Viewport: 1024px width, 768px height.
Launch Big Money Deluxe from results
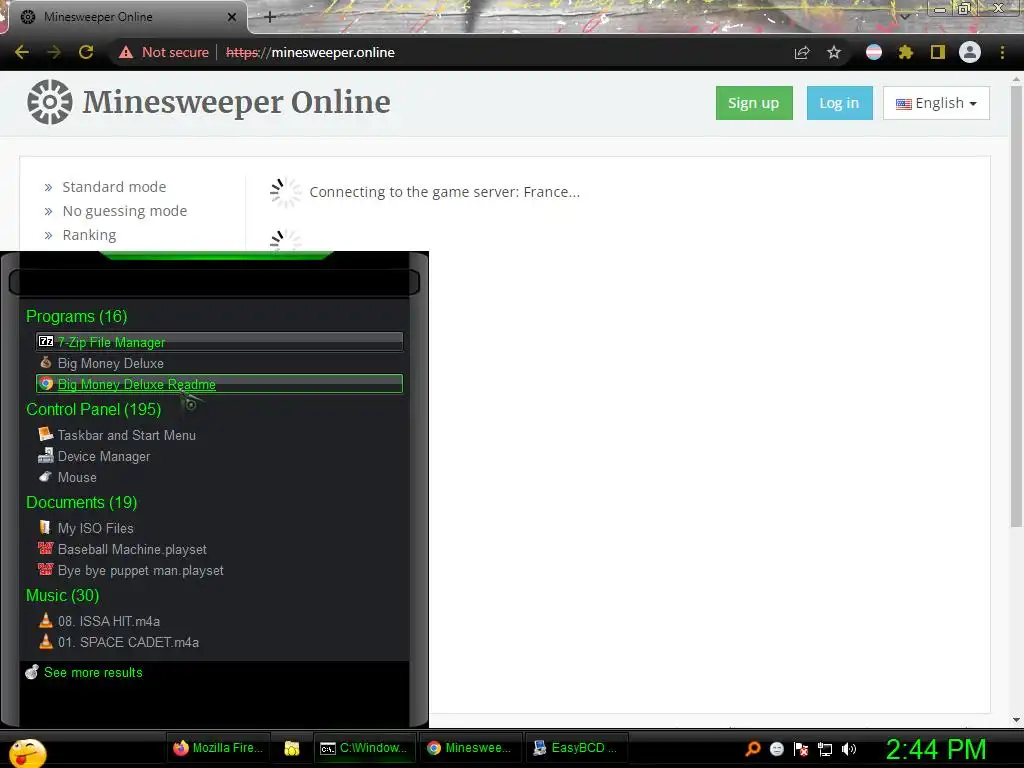click(x=219, y=363)
